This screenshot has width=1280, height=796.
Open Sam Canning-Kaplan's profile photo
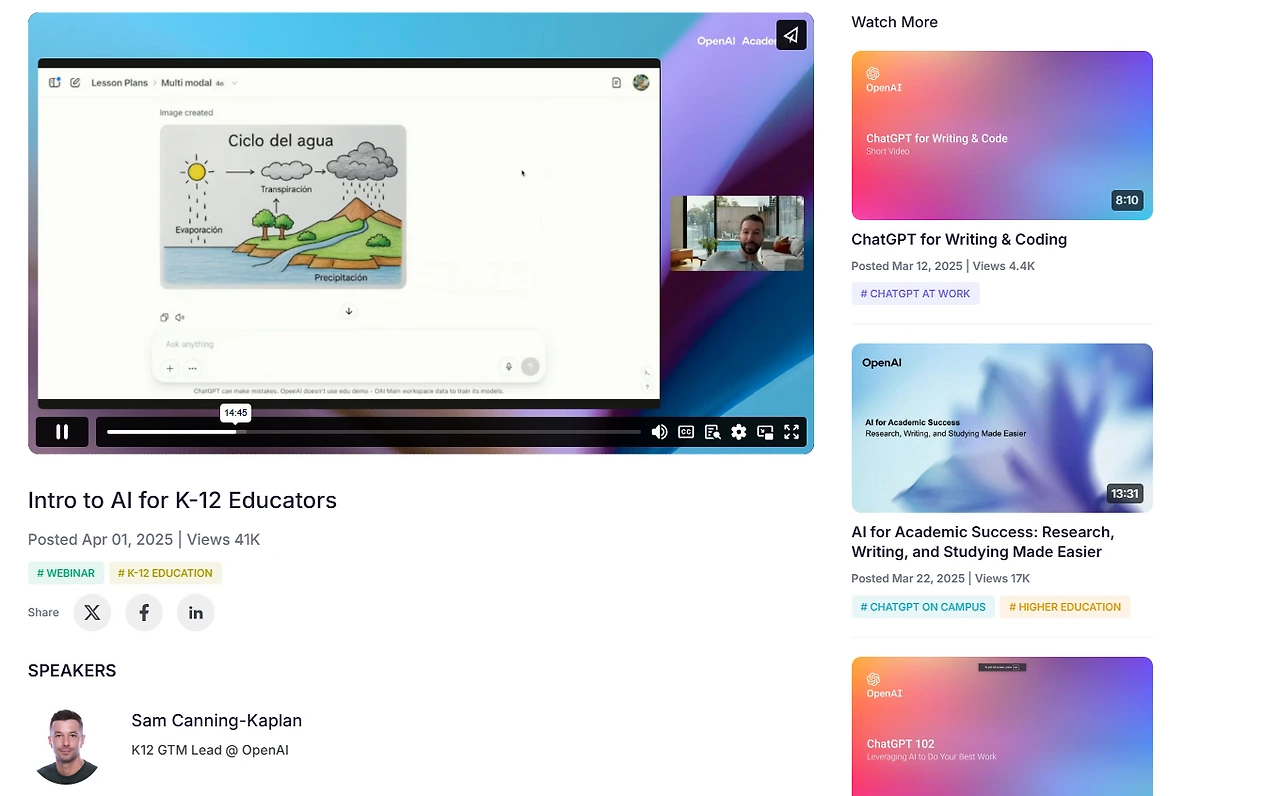tap(67, 746)
